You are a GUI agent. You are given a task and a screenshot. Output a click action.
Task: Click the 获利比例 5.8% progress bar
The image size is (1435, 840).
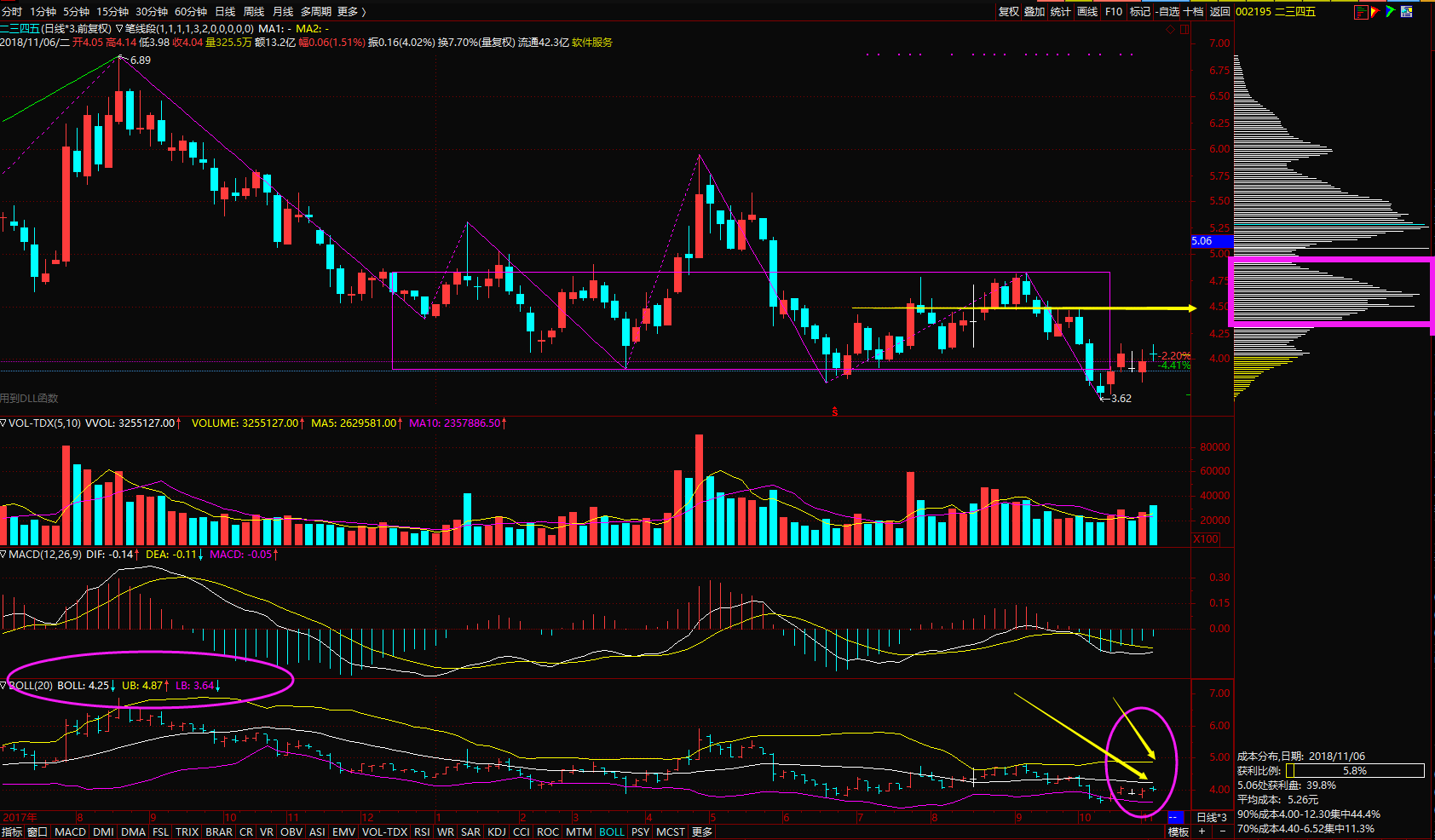(x=1355, y=770)
